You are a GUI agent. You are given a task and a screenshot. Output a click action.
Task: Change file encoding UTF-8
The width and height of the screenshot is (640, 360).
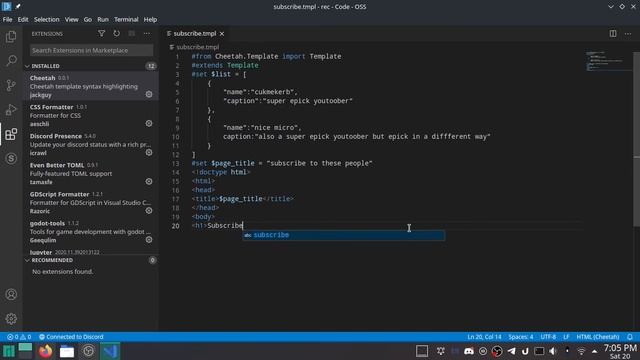[548, 337]
